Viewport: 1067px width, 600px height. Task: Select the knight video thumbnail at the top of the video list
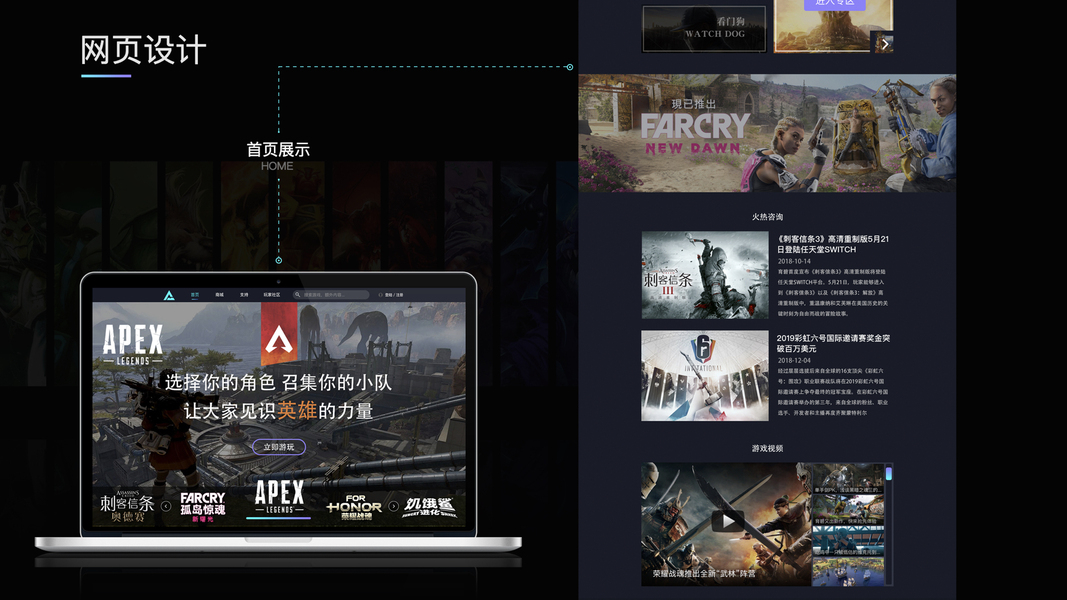click(x=849, y=479)
